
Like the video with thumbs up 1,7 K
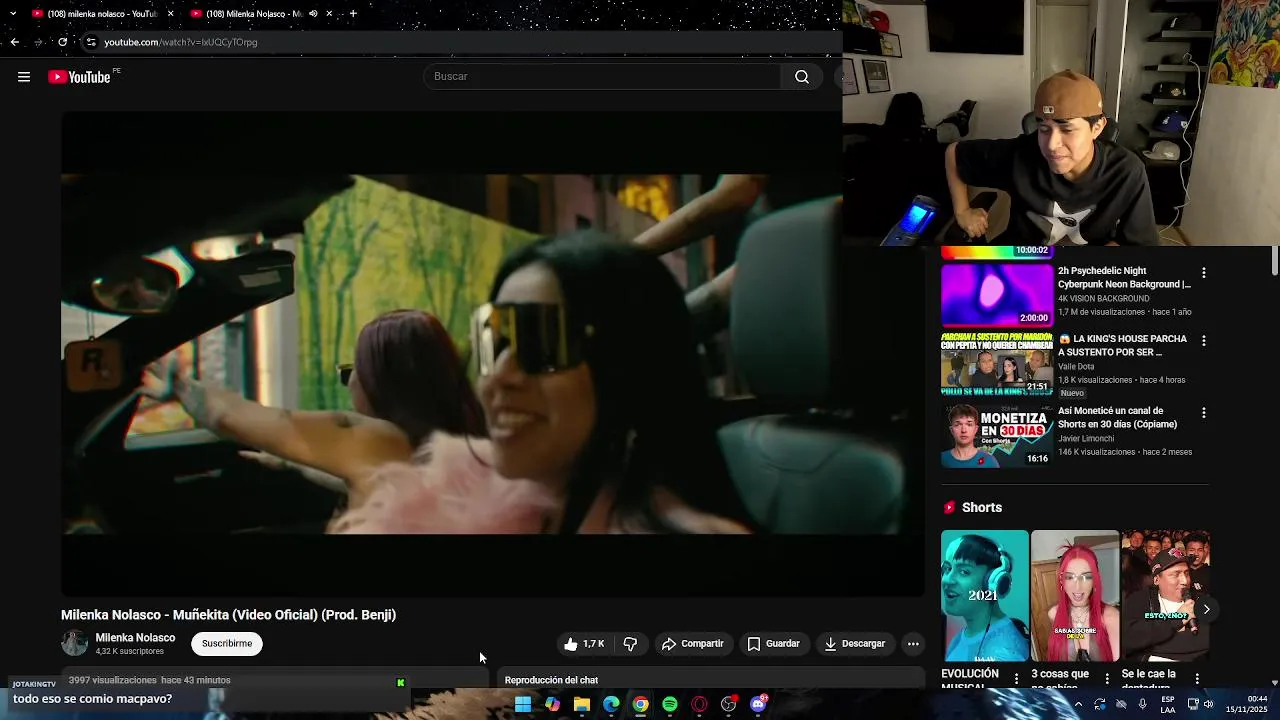585,644
